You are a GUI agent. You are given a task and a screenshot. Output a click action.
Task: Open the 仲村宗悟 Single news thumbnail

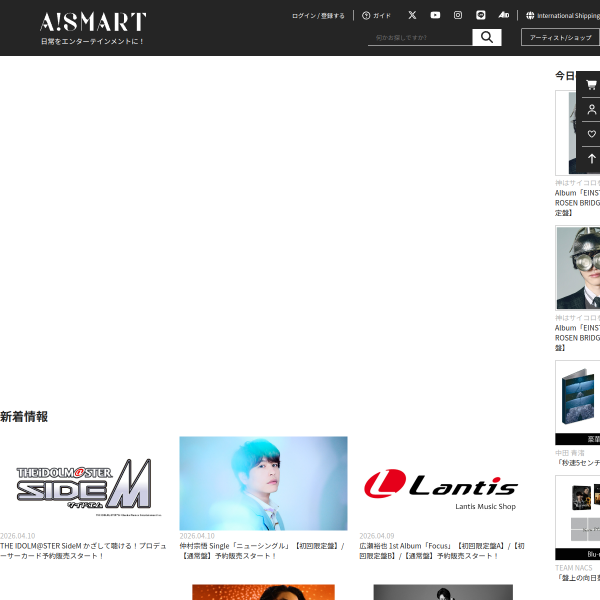264,484
